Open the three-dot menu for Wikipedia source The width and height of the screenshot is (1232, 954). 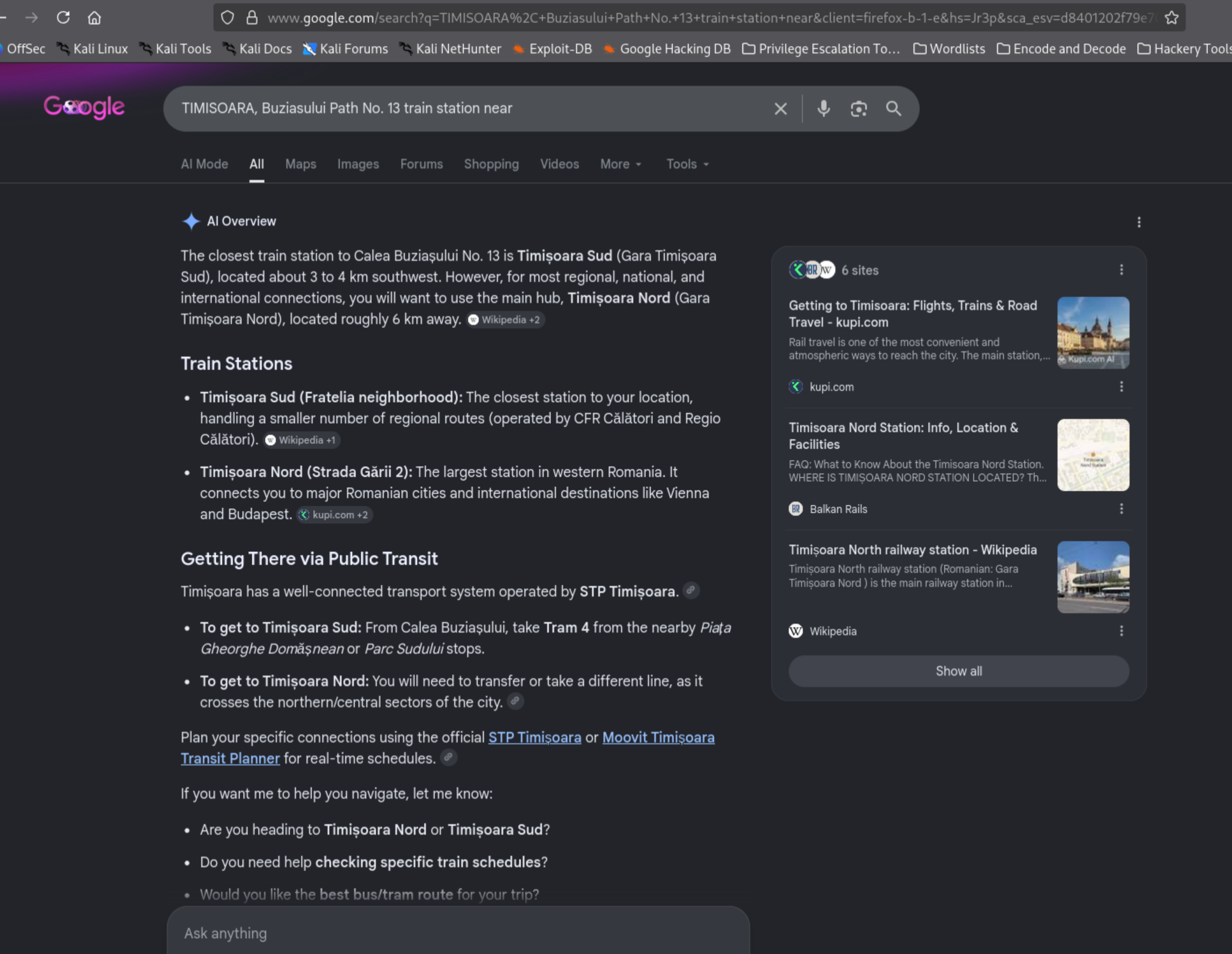(1121, 630)
